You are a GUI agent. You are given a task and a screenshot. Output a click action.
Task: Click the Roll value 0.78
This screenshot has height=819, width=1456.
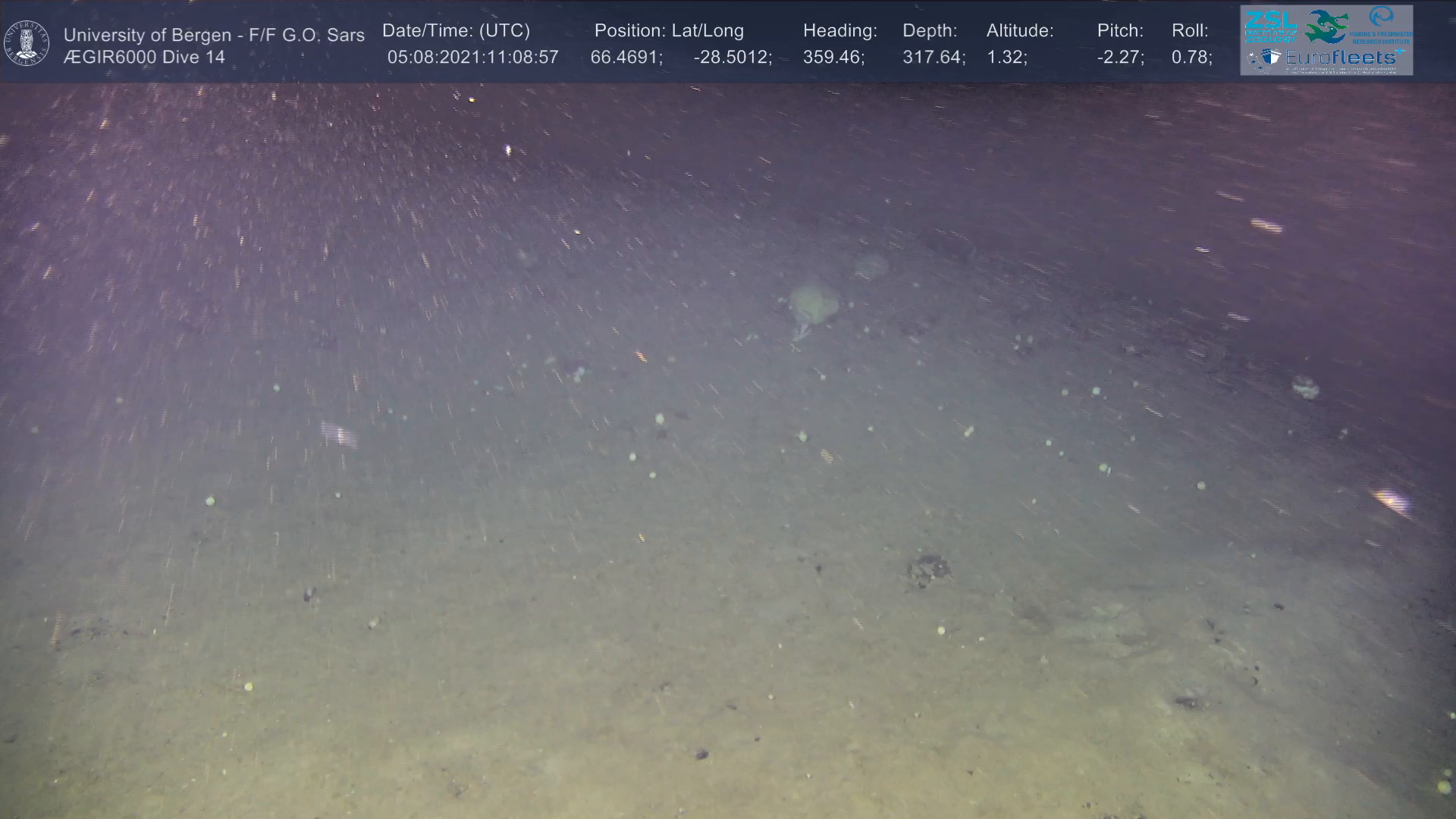(1191, 58)
